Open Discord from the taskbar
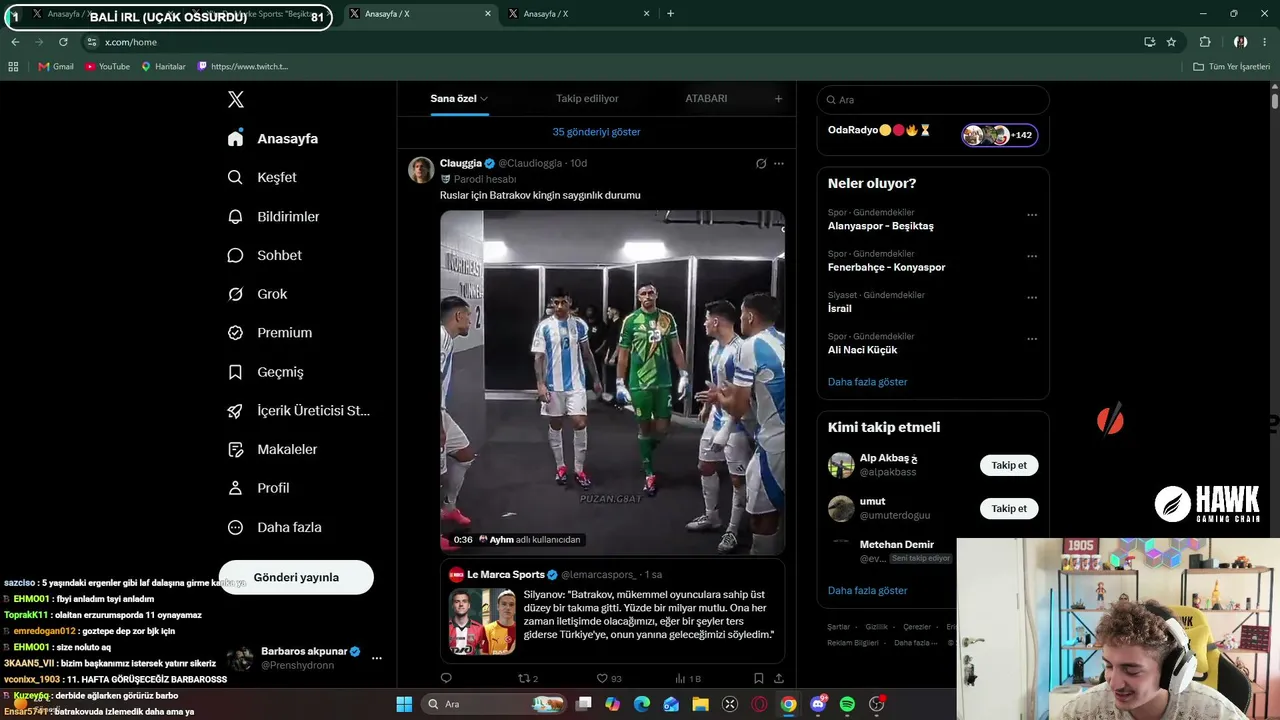Screen dimensions: 1280x720 (x=818, y=705)
